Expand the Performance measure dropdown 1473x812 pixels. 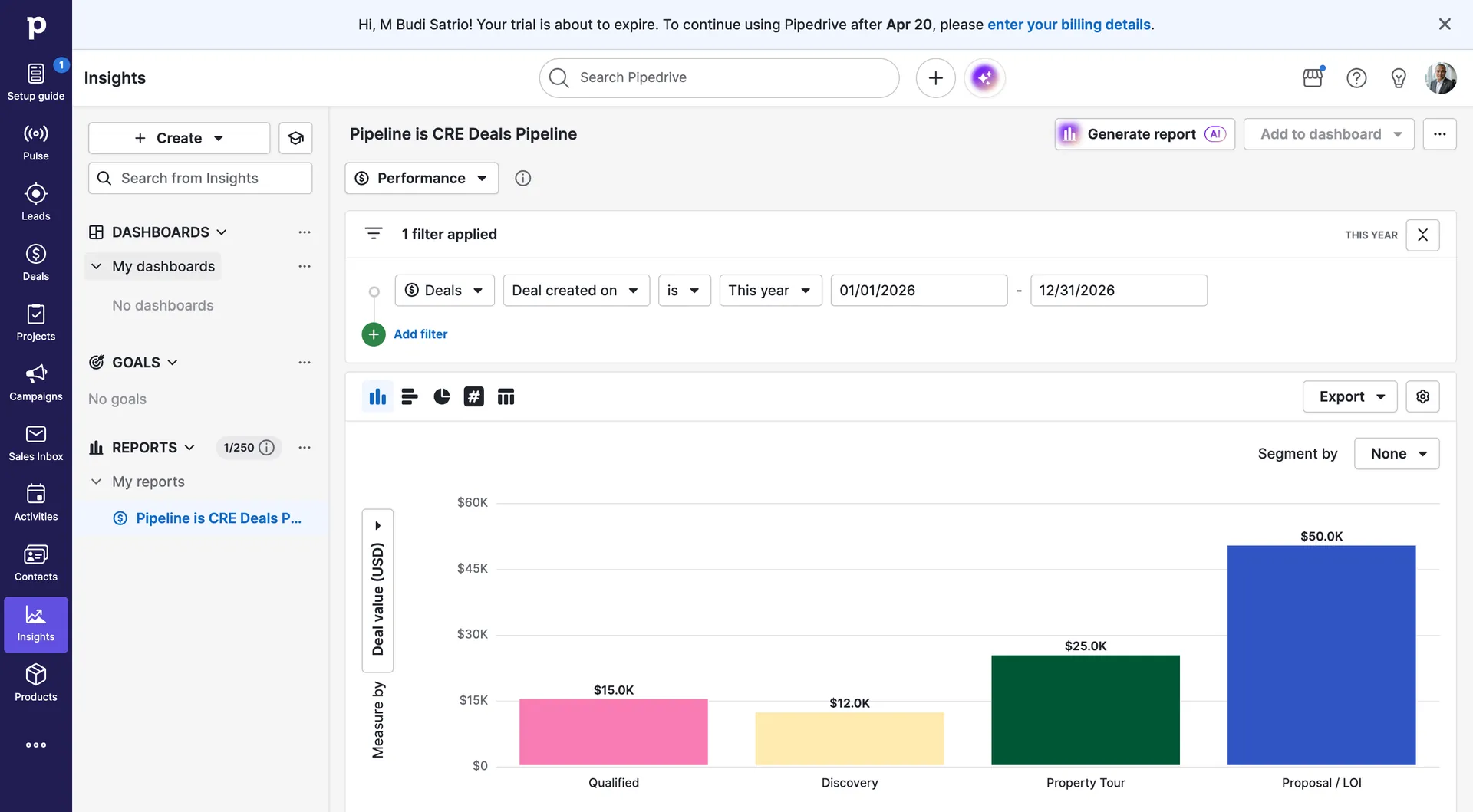(x=420, y=178)
